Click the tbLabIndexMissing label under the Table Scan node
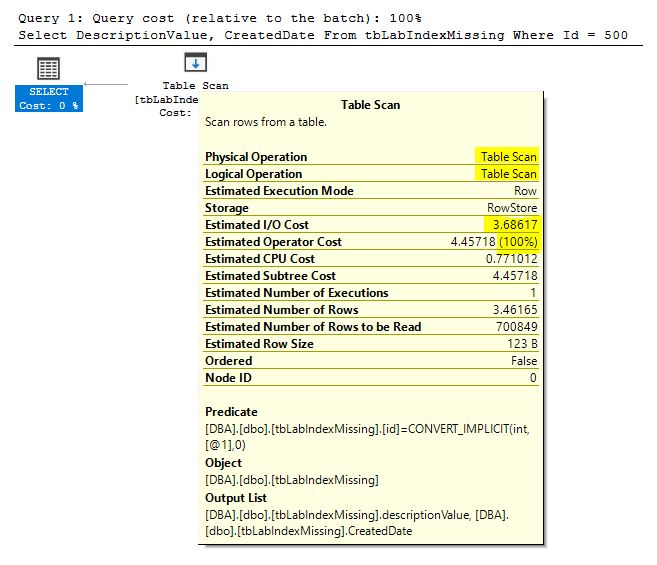Image resolution: width=657 pixels, height=565 pixels. click(167, 99)
